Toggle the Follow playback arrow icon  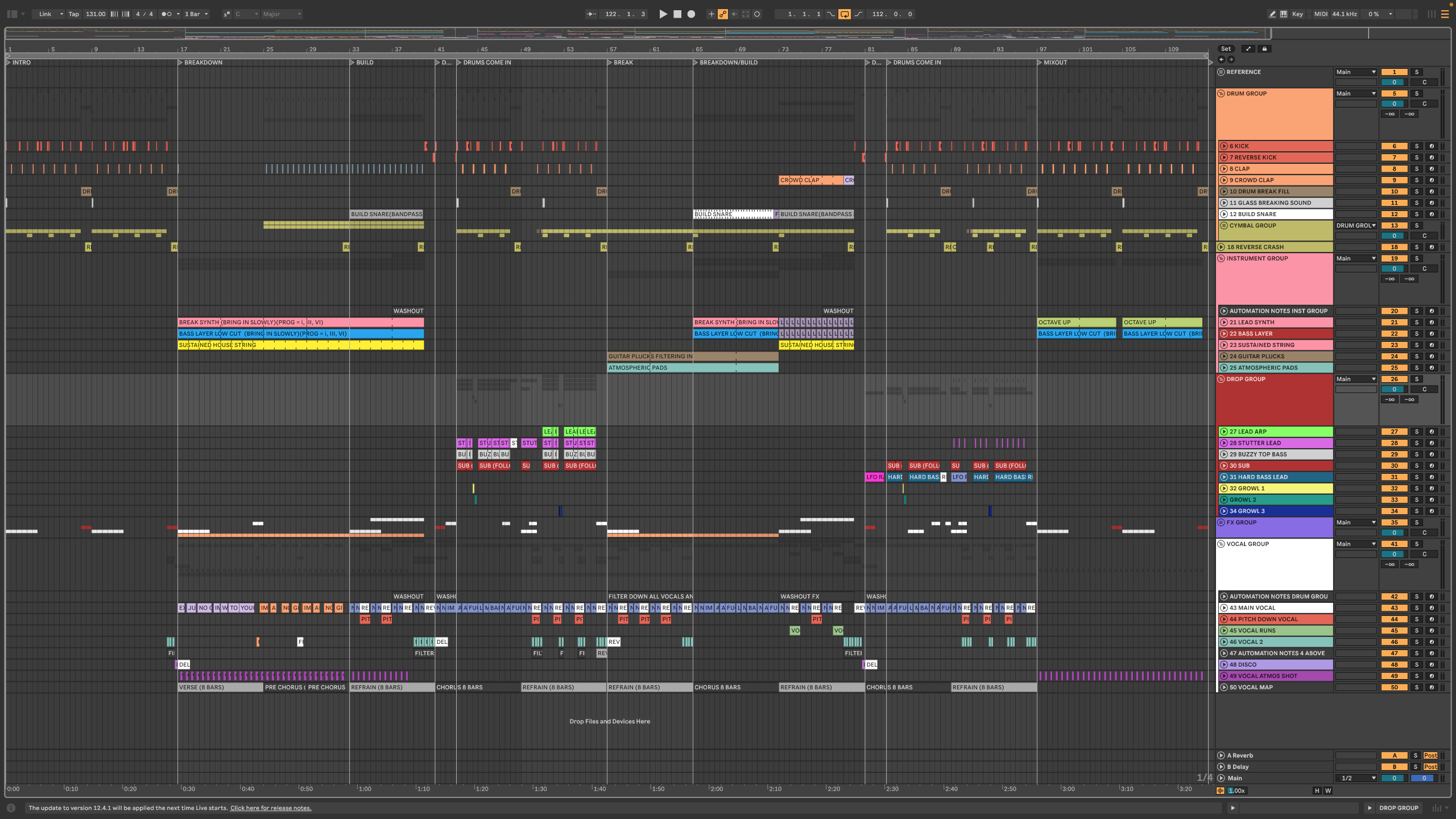point(591,14)
